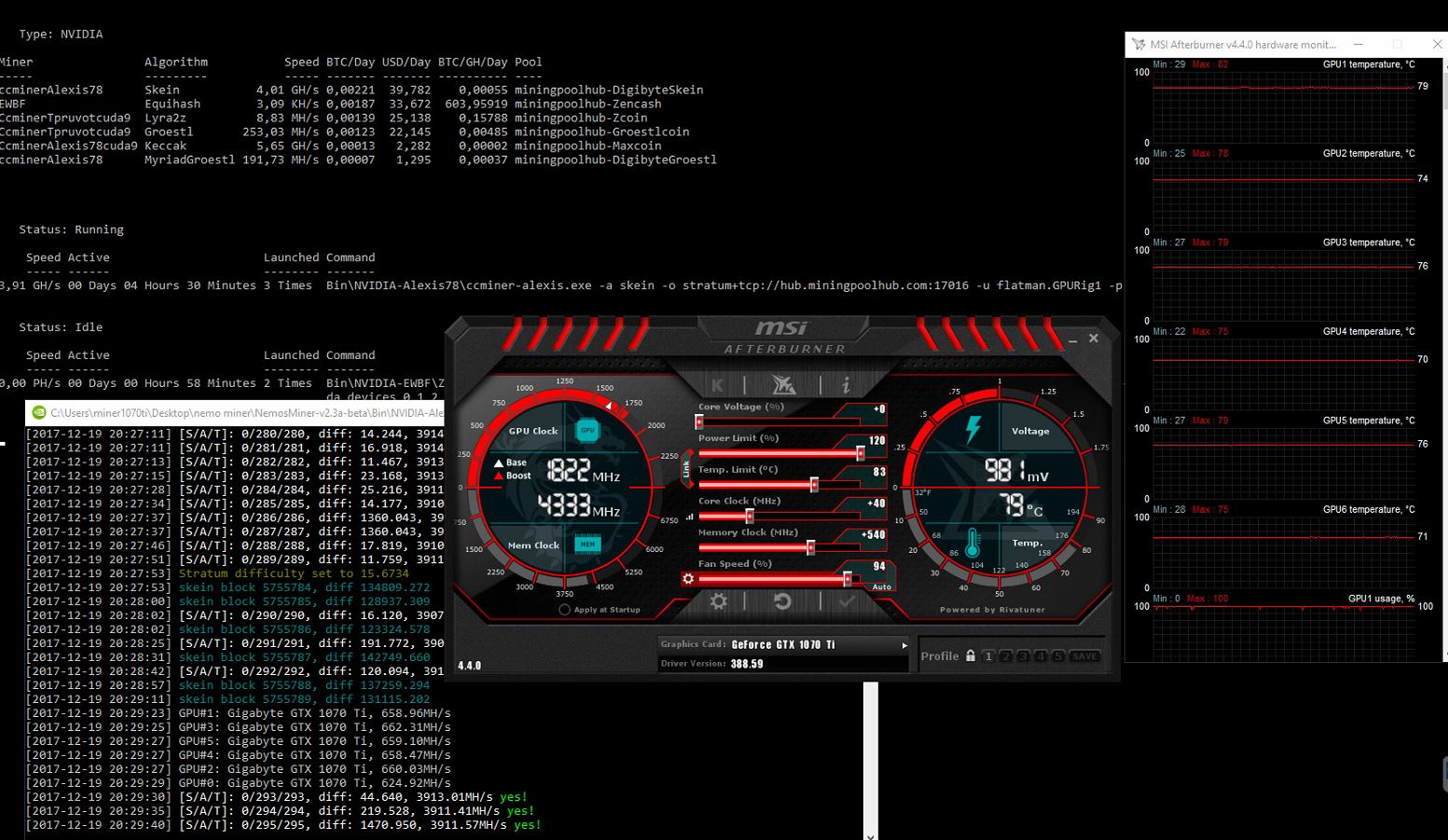Select profile slot 3
This screenshot has width=1448, height=840.
click(x=1023, y=656)
